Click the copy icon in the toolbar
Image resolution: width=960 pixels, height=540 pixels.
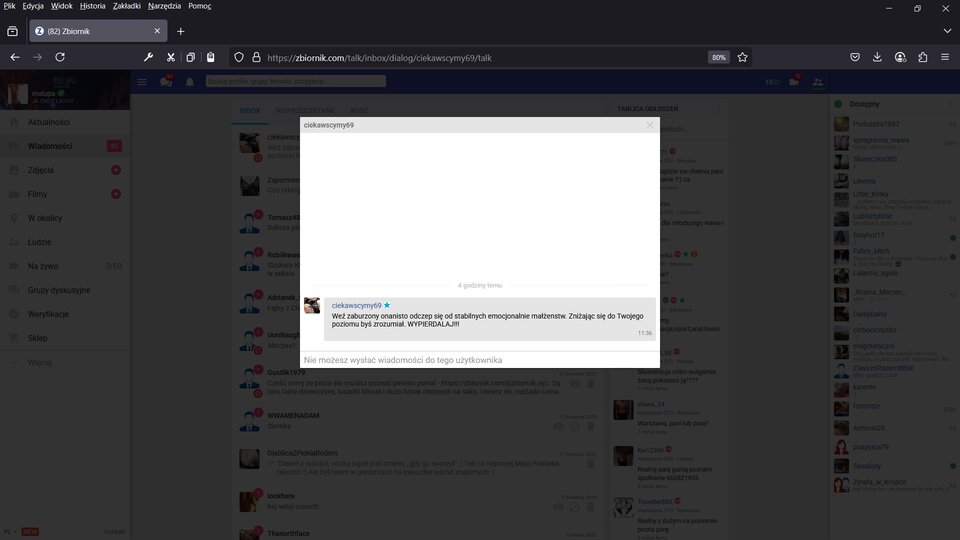(x=190, y=58)
